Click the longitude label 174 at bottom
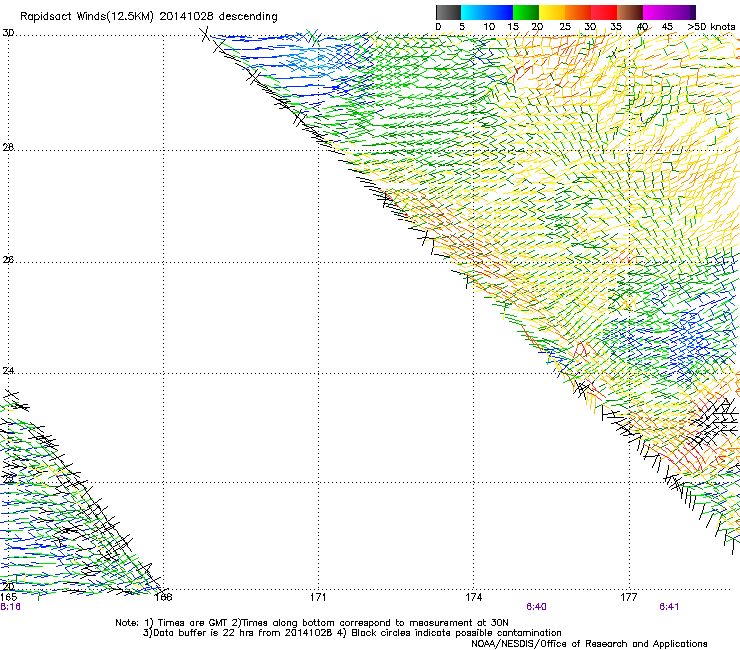This screenshot has height=650, width=740. [473, 597]
